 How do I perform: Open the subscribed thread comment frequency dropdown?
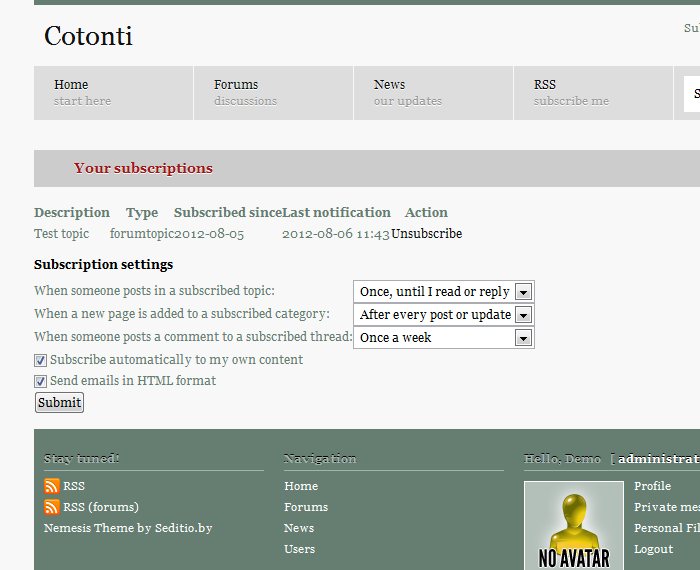point(444,337)
